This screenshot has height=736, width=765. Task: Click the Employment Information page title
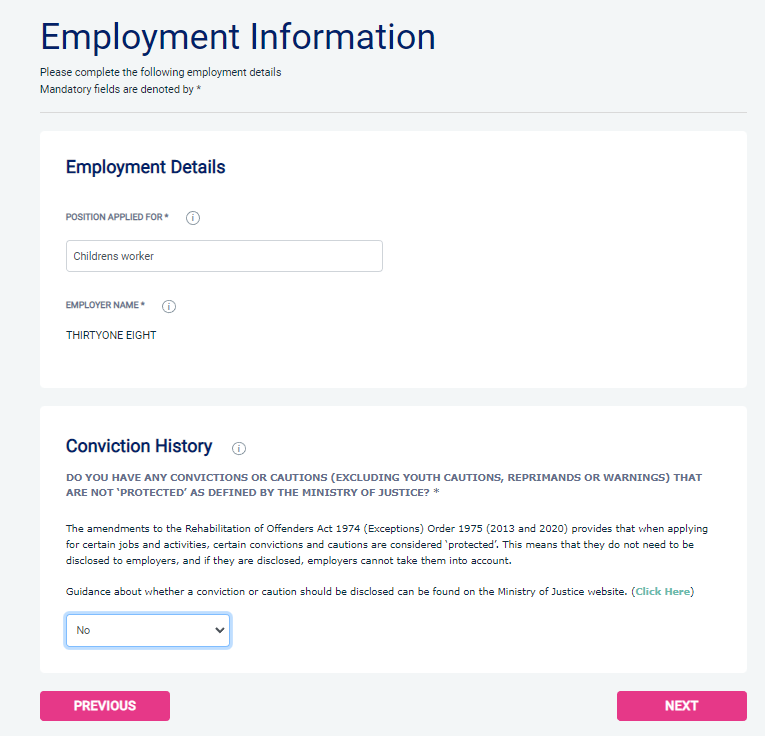[238, 37]
